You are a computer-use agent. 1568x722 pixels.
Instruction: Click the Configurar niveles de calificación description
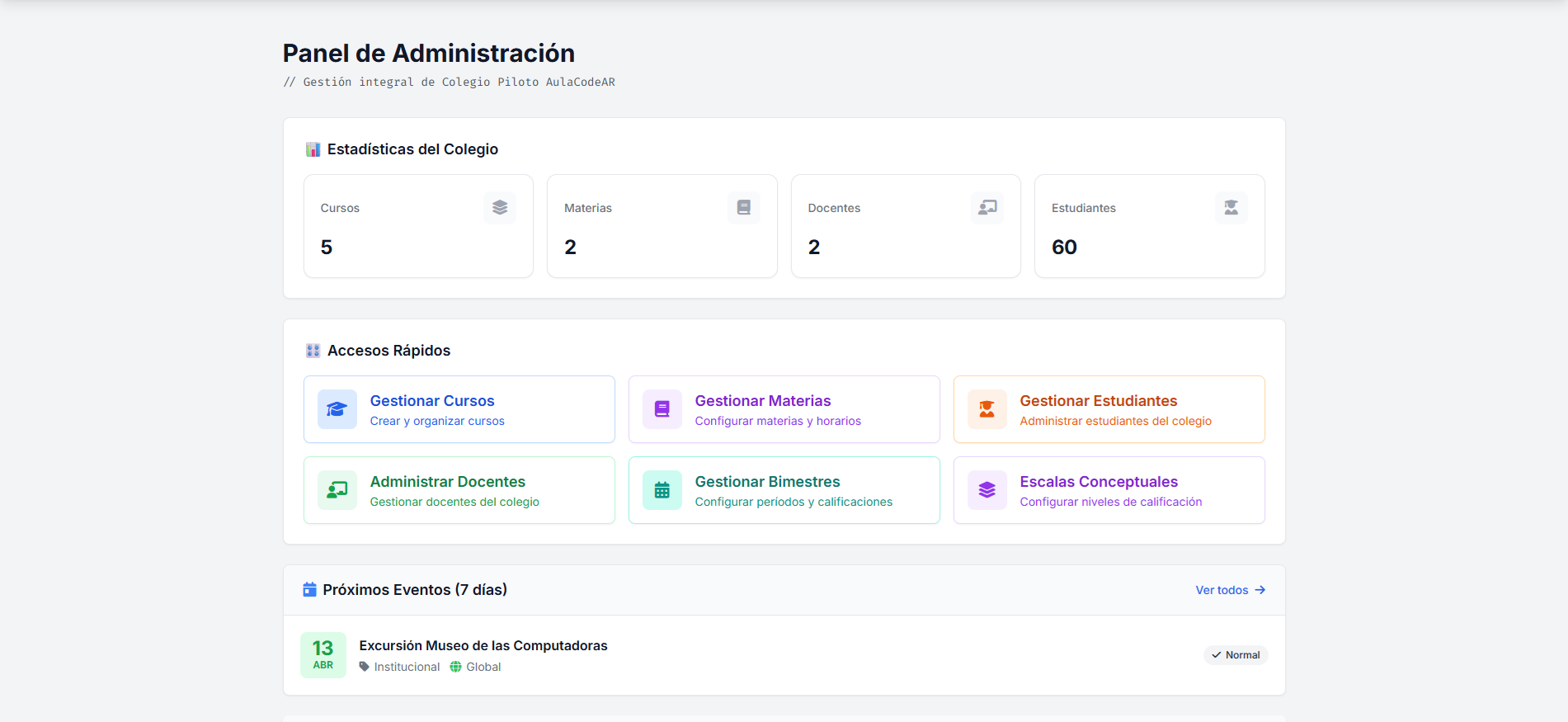coord(1110,502)
